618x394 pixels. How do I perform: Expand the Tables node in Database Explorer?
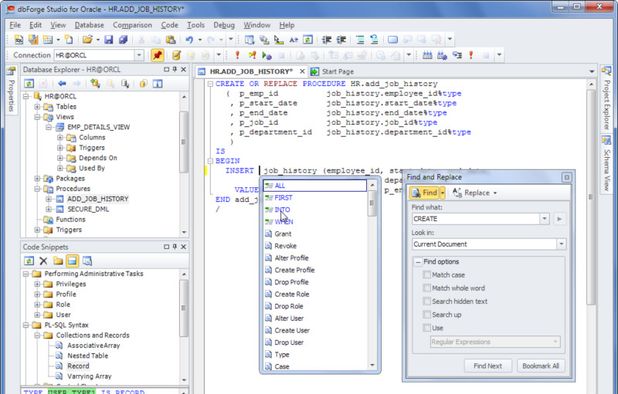coord(37,107)
